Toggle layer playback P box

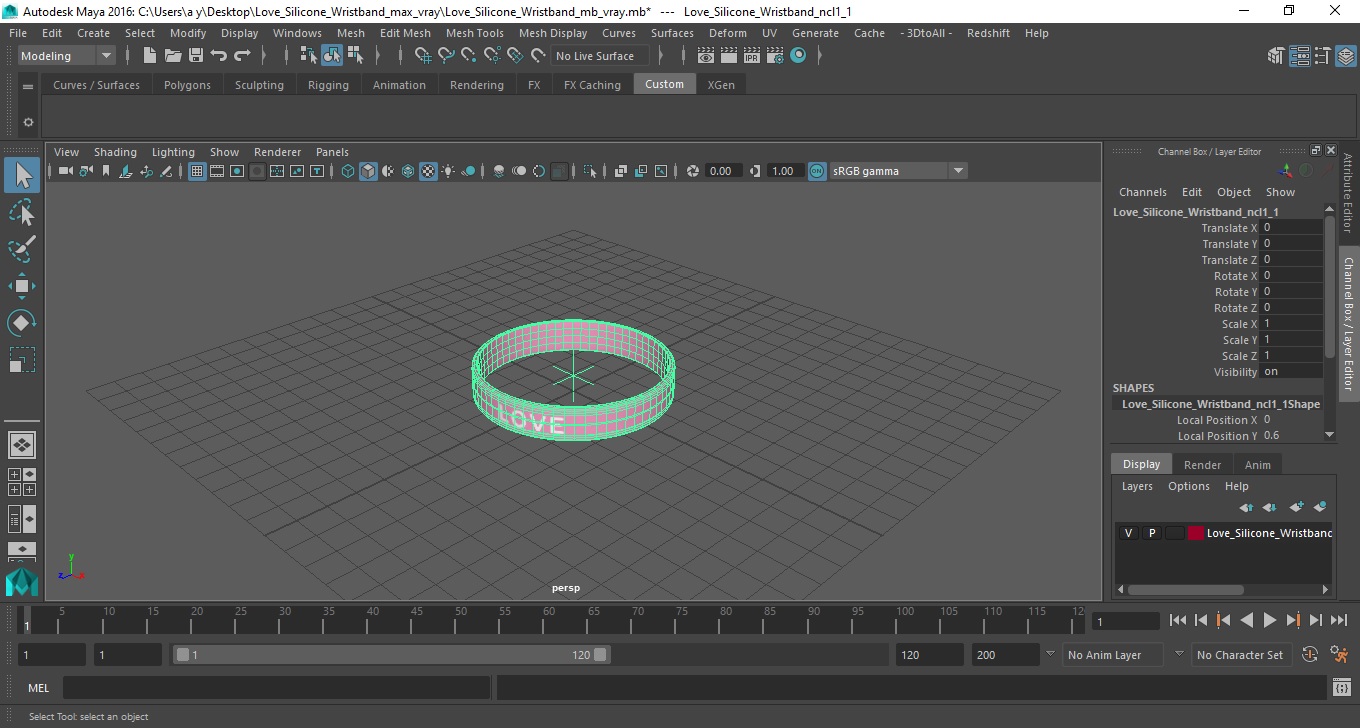pyautogui.click(x=1151, y=533)
